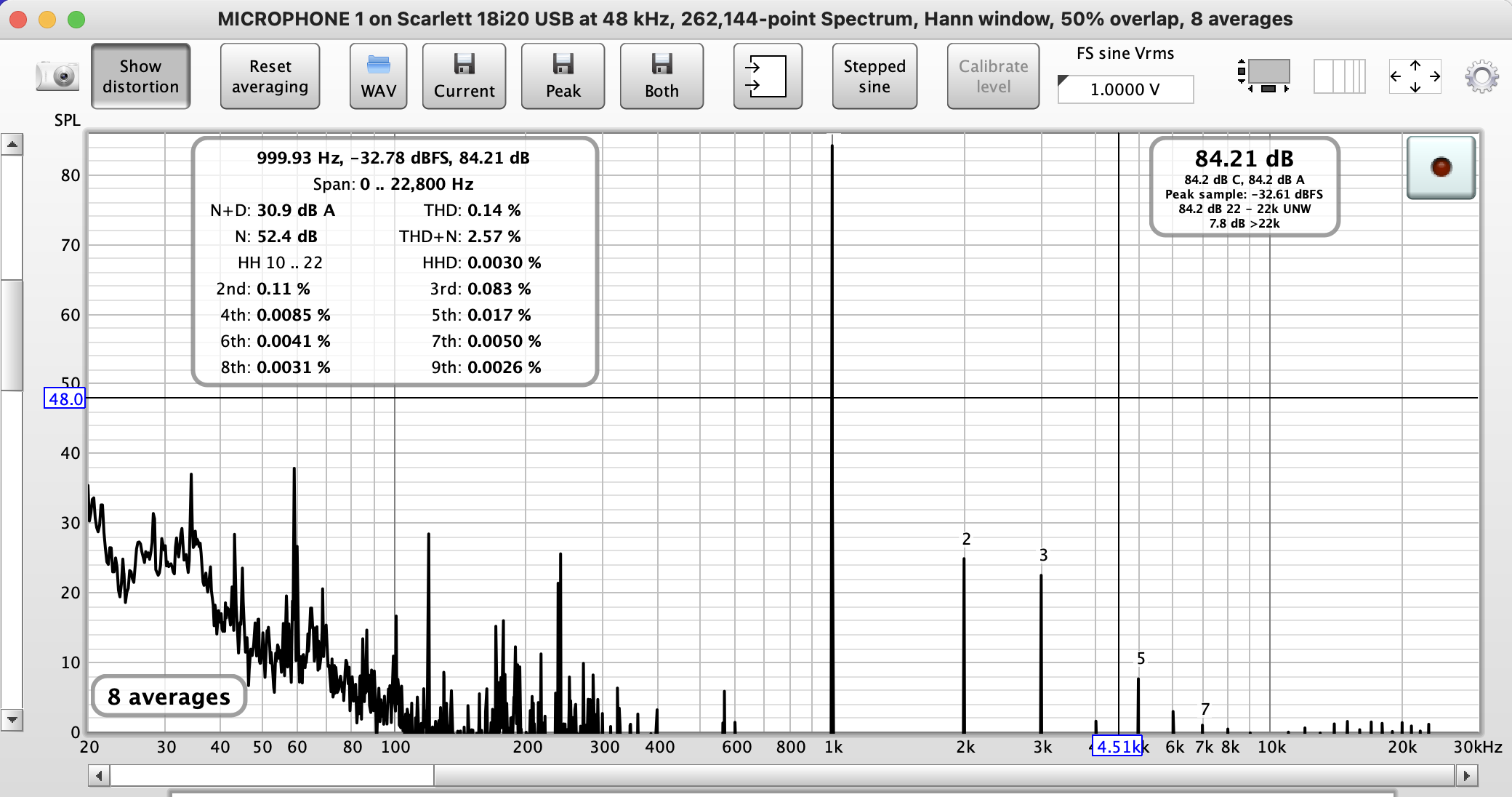Viewport: 1512px width, 797px height.
Task: Click the Peak sample -32.61 dBFS text
Action: coord(1244,194)
